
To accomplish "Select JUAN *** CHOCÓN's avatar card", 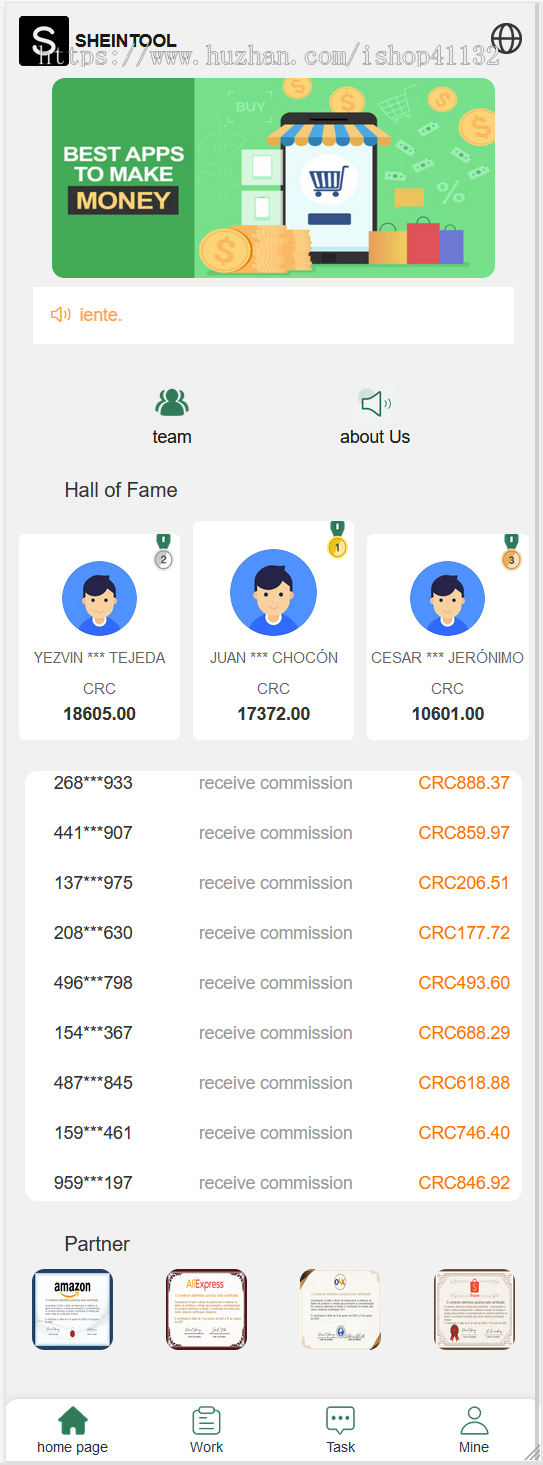I will [x=273, y=630].
